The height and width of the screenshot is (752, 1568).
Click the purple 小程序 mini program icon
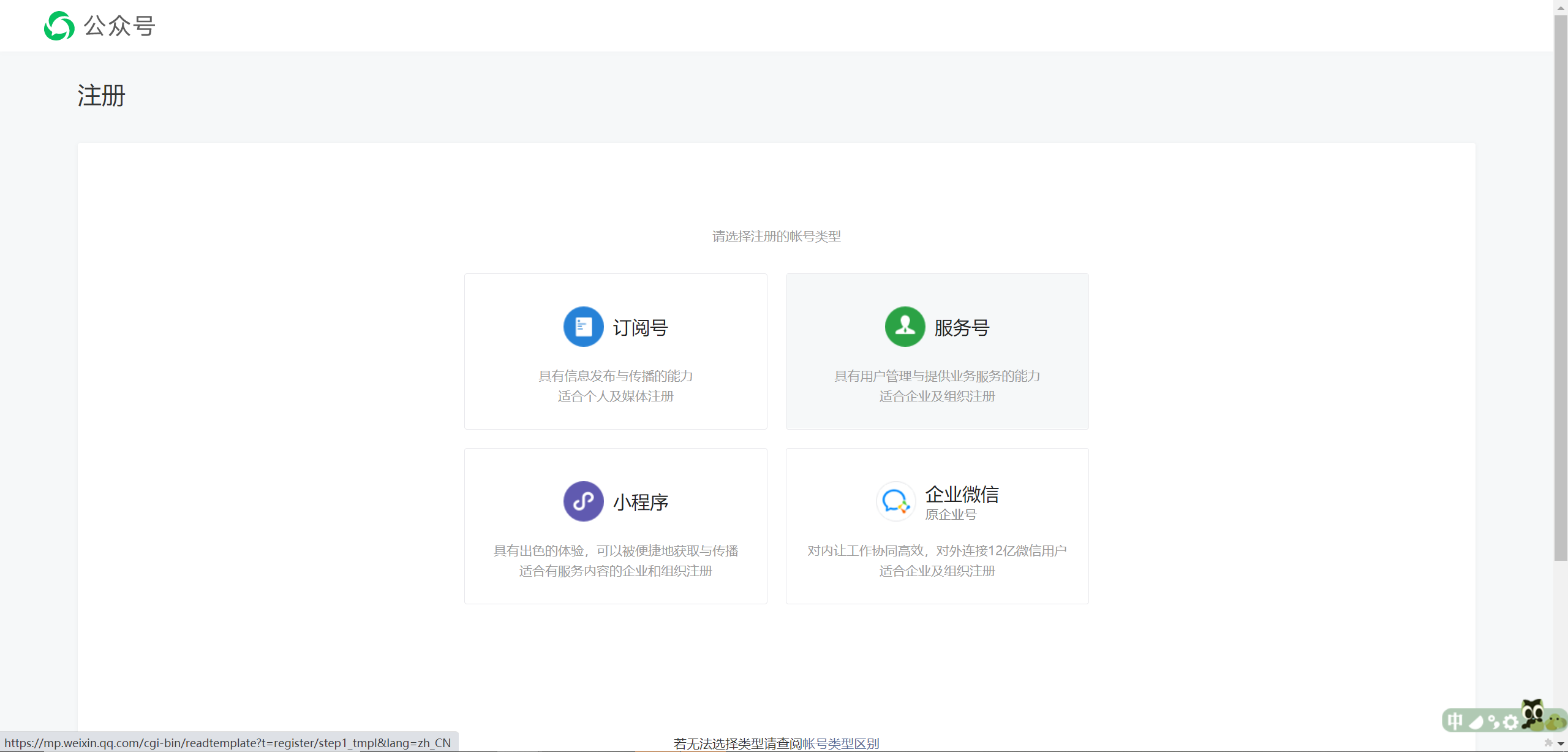[x=583, y=501]
